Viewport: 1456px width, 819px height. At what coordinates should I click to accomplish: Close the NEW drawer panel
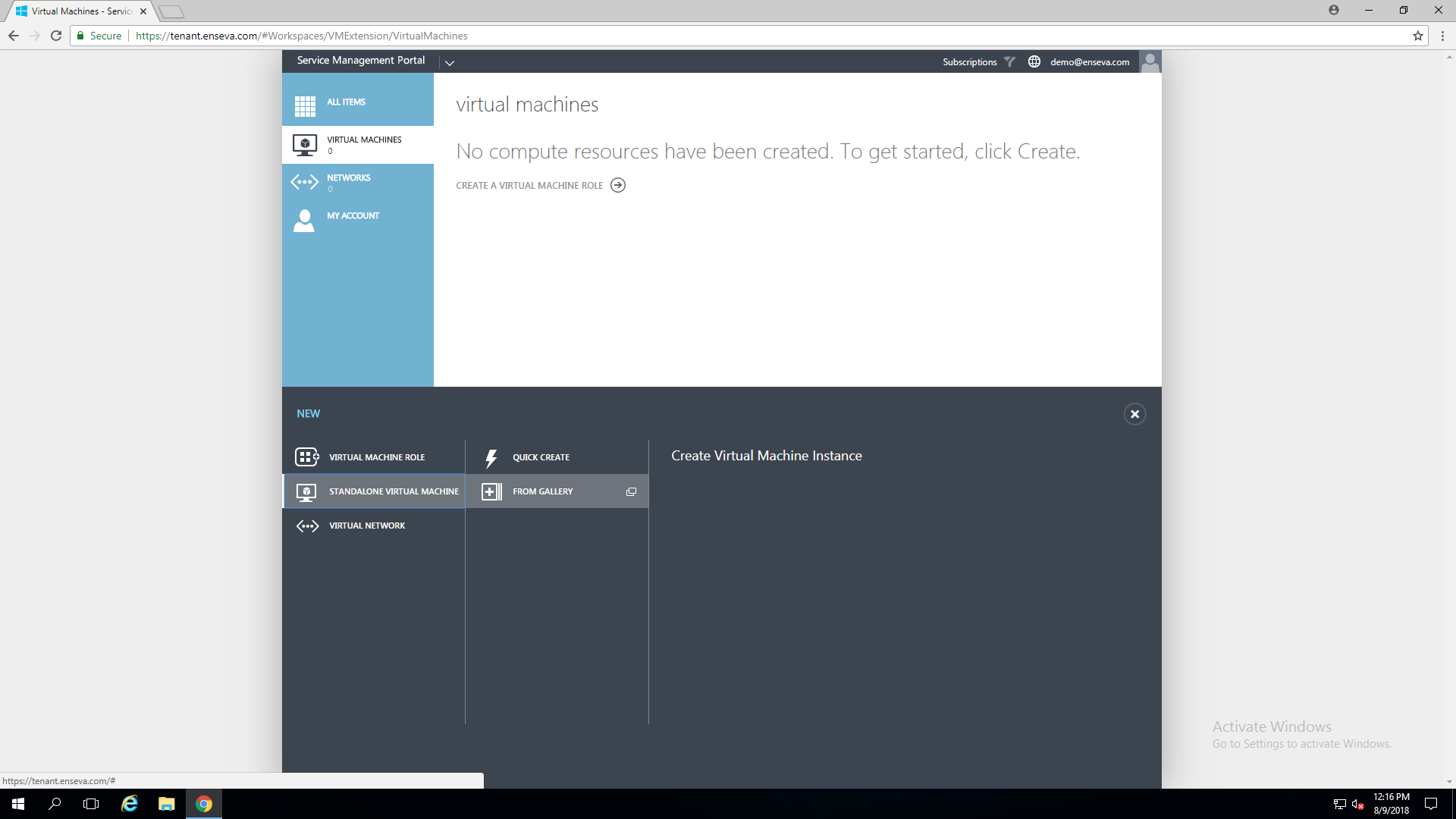point(1134,414)
